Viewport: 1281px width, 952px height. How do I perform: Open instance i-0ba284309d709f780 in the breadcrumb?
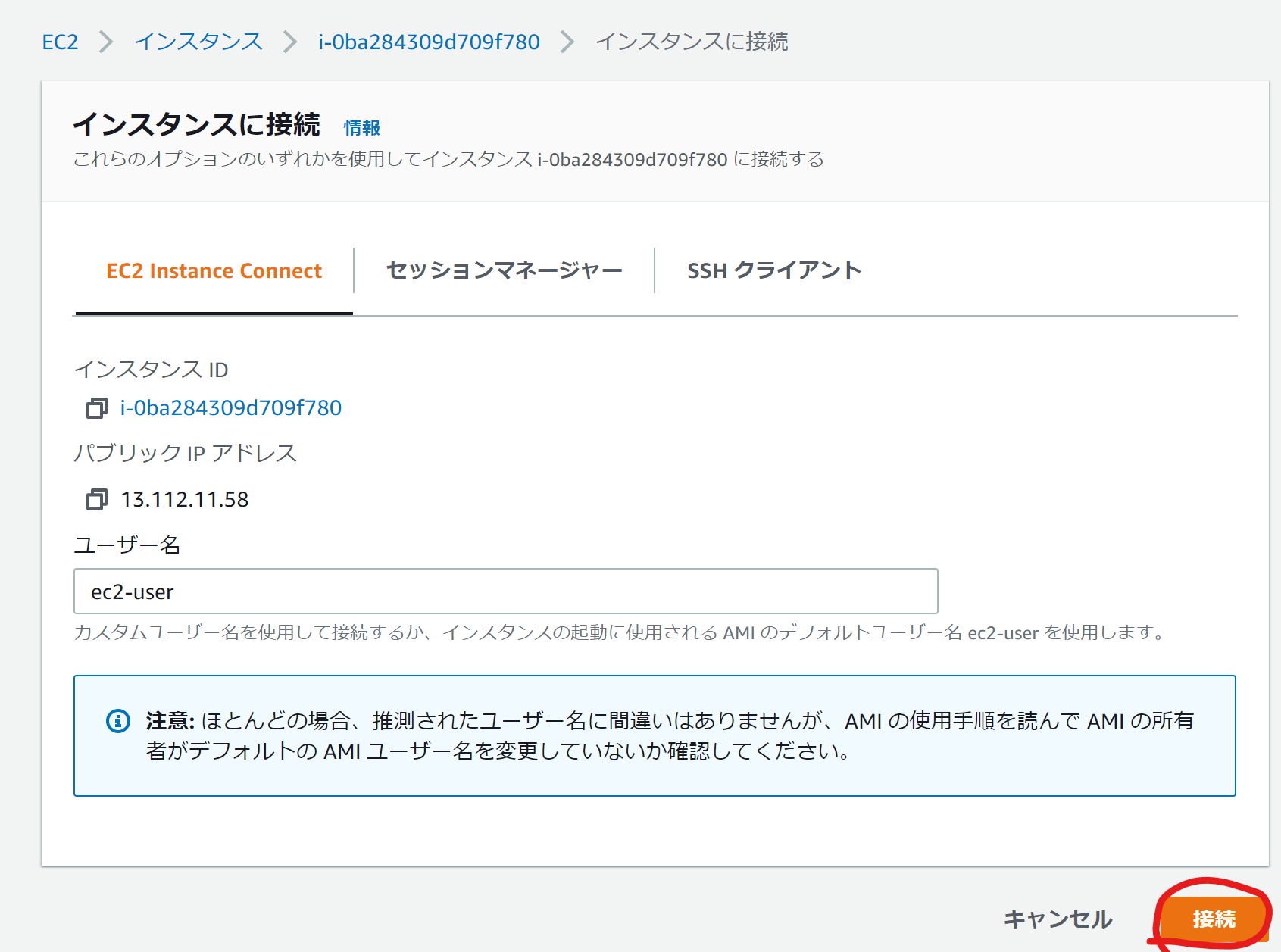point(429,42)
